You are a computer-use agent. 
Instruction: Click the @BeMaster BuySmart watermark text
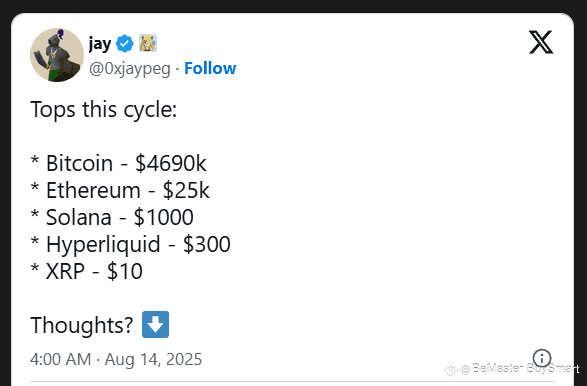[520, 369]
